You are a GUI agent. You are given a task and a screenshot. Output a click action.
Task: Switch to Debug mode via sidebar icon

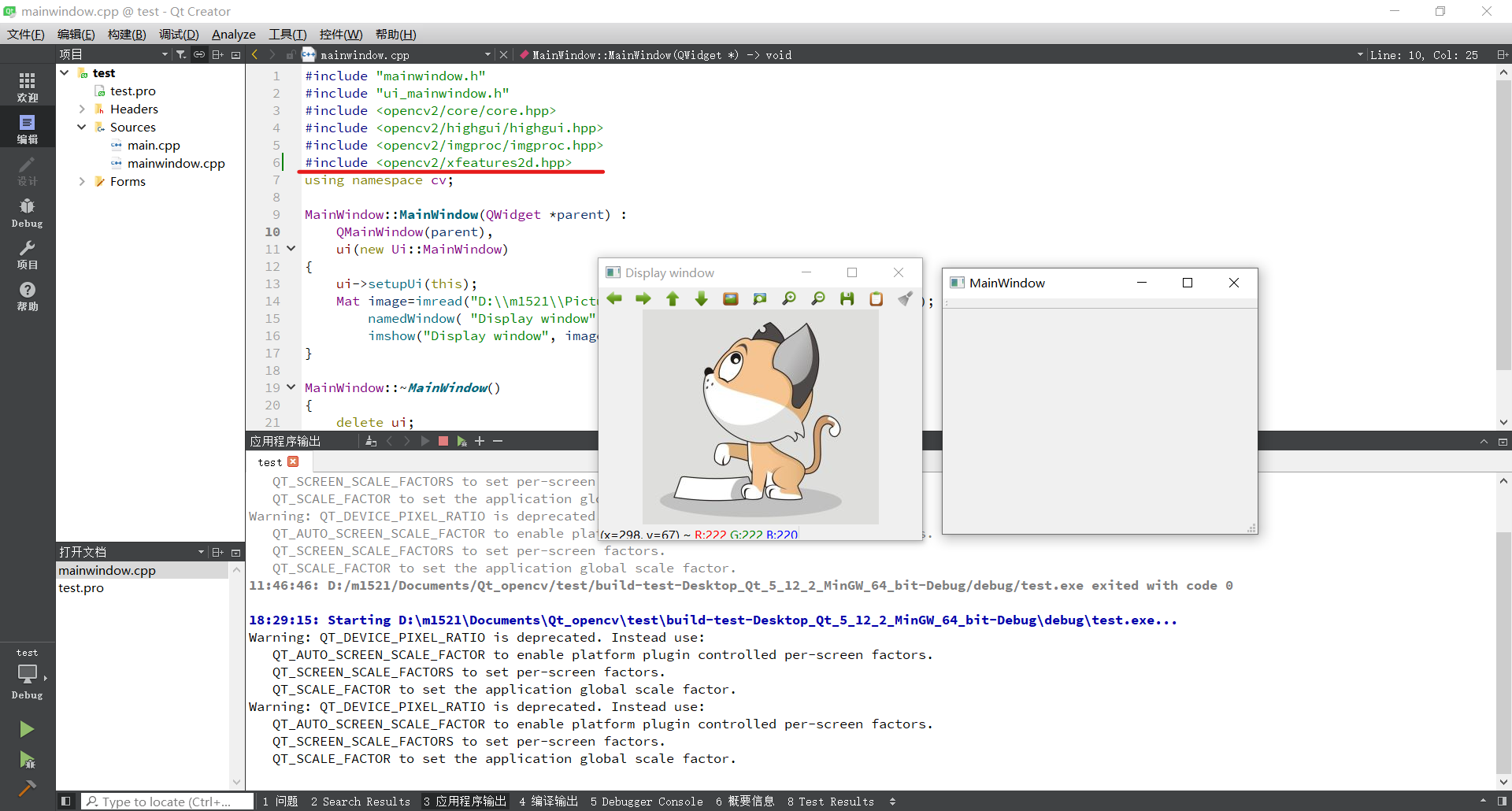(x=27, y=211)
